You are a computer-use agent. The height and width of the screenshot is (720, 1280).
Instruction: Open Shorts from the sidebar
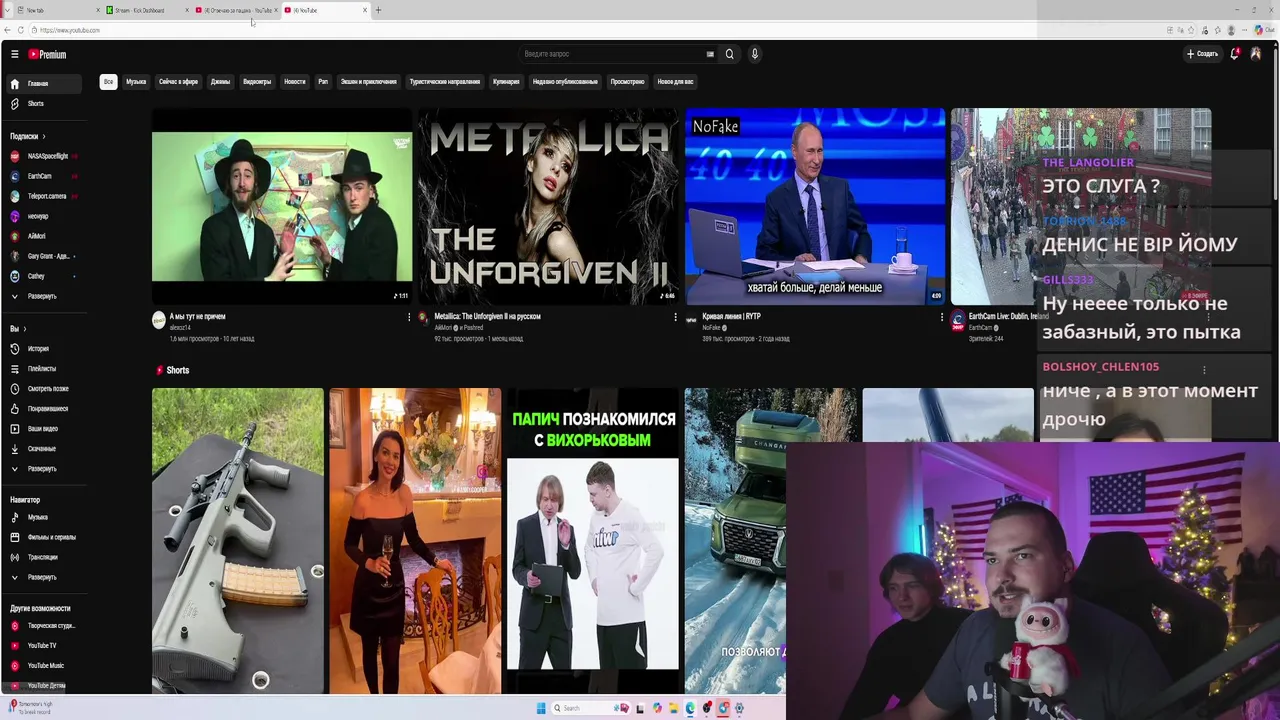(35, 104)
